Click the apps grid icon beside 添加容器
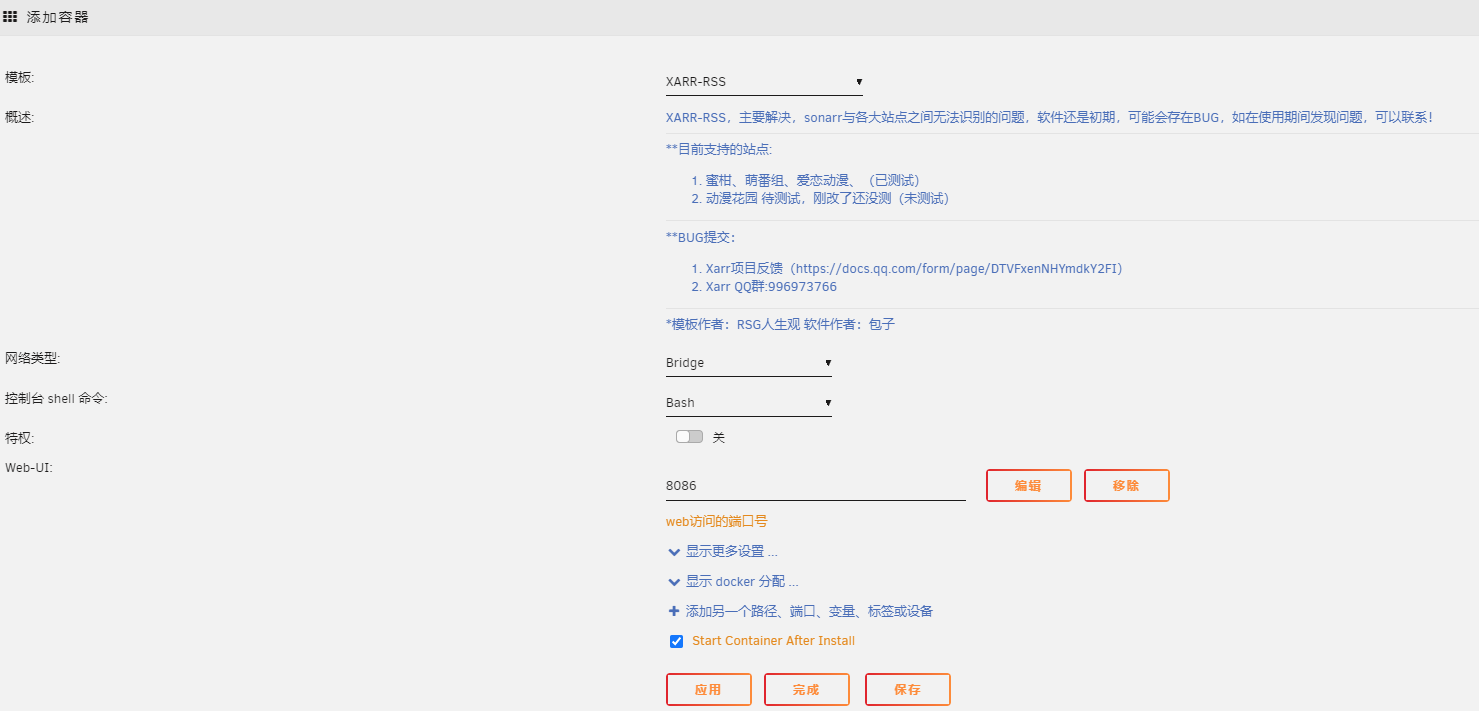This screenshot has height=711, width=1479. click(x=10, y=16)
